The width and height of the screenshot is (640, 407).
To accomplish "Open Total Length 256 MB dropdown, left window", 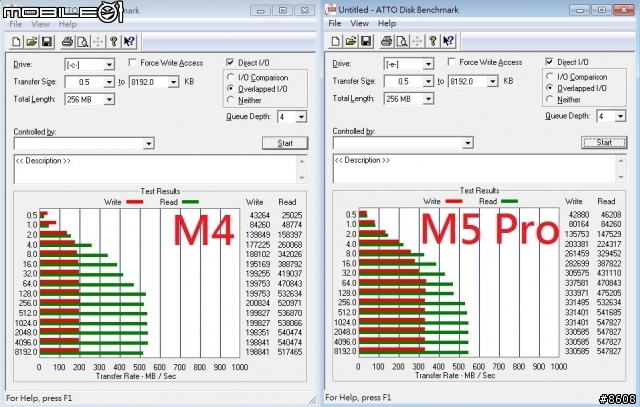I will pos(109,100).
